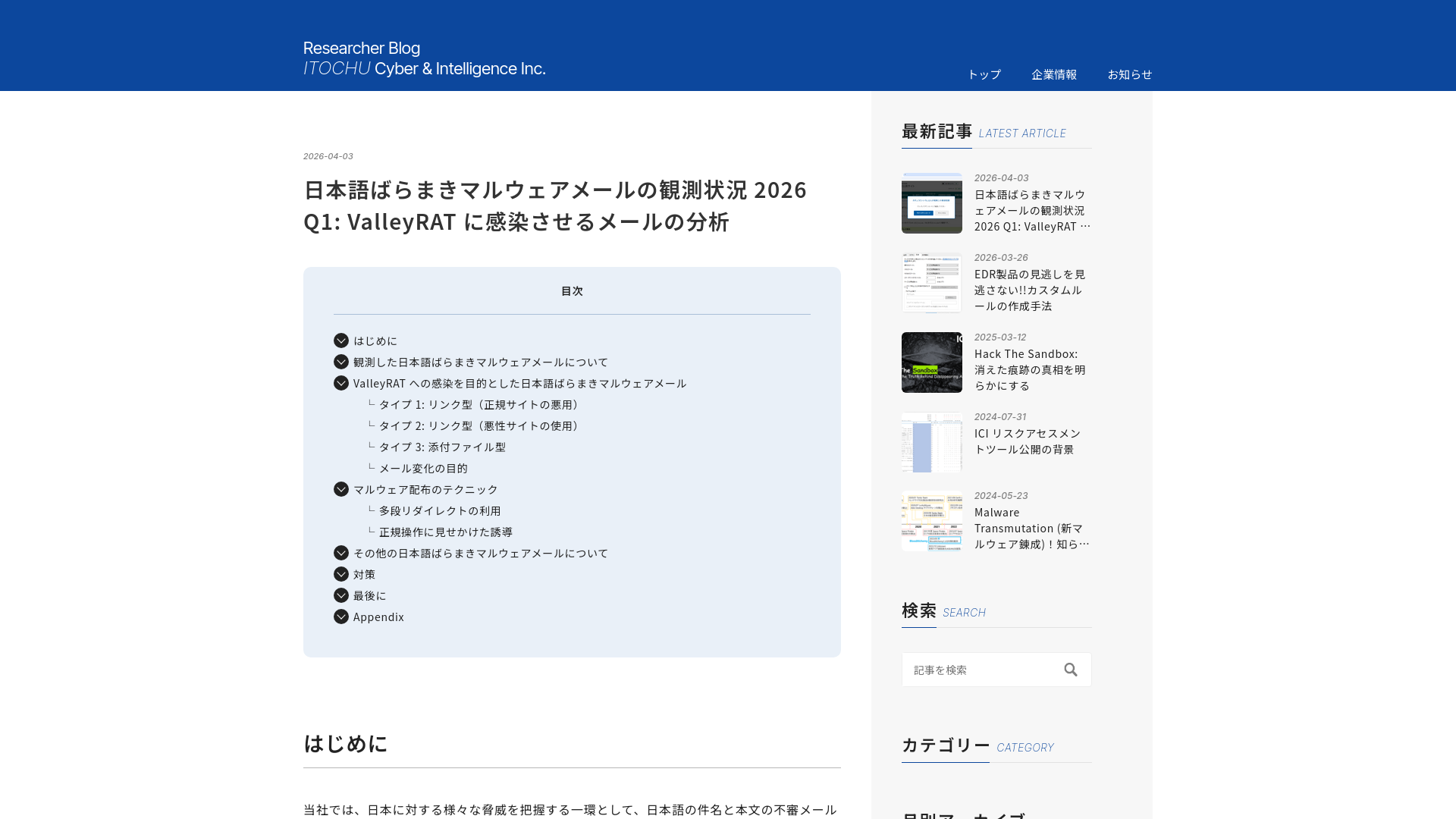Select the search magnifier icon
Screen dimensions: 1456x819
tap(1071, 670)
